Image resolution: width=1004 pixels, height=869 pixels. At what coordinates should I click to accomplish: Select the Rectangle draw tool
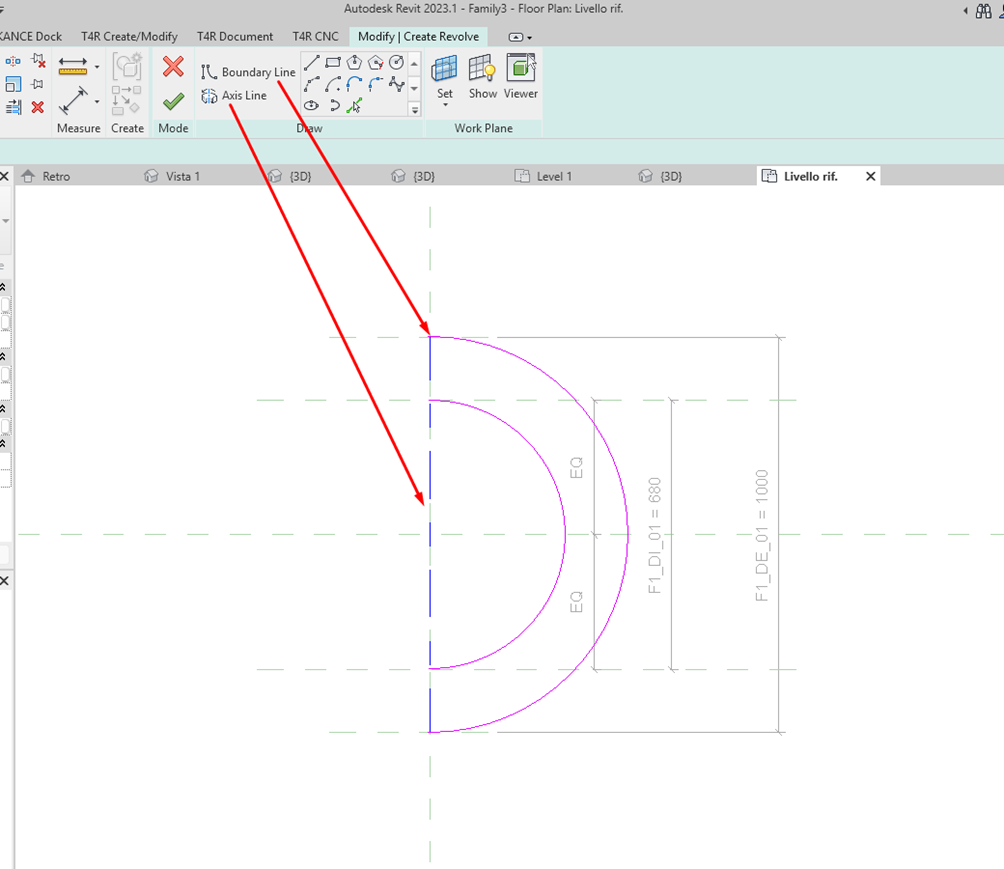[333, 63]
